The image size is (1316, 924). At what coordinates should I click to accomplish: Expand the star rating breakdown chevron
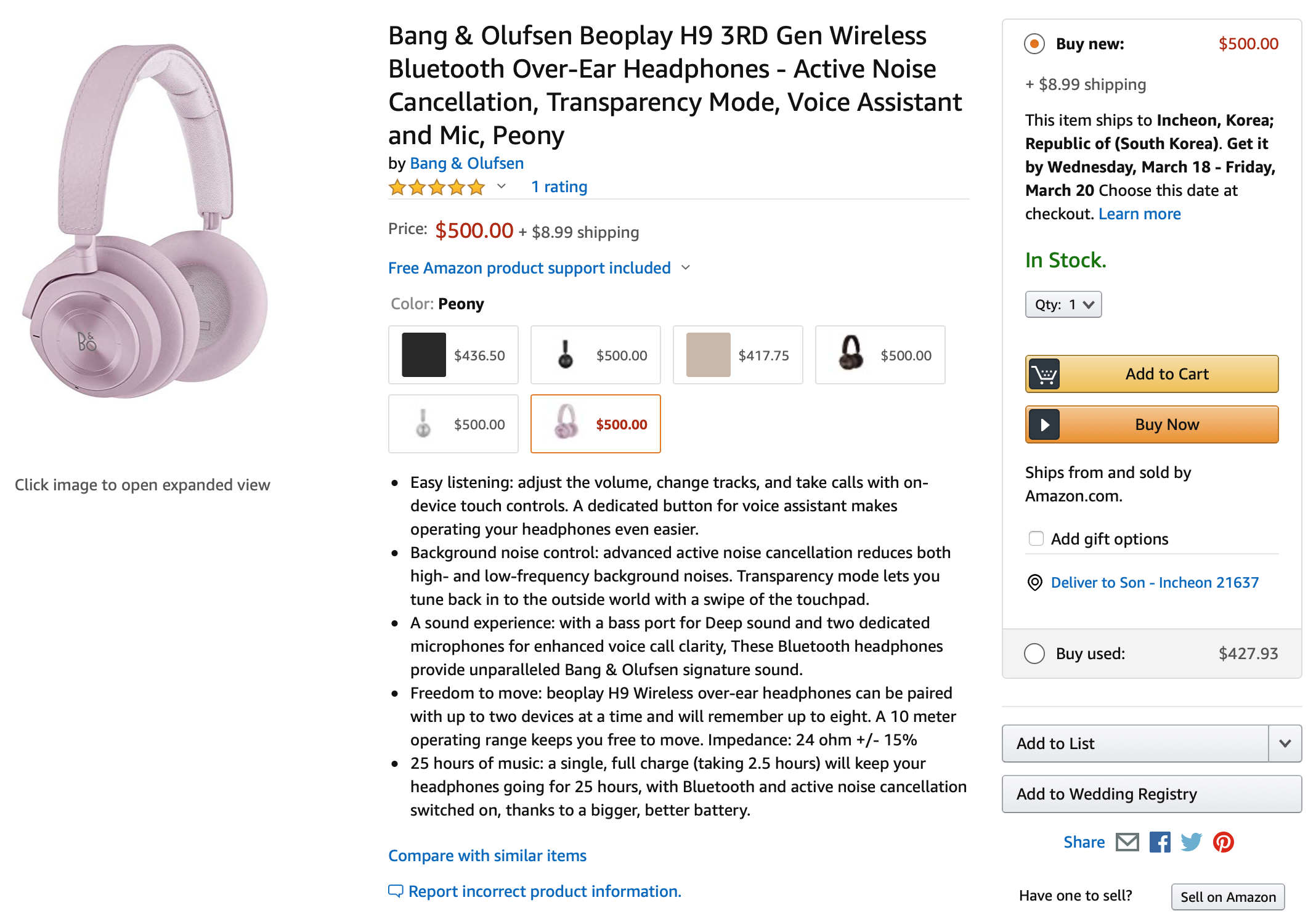(502, 186)
